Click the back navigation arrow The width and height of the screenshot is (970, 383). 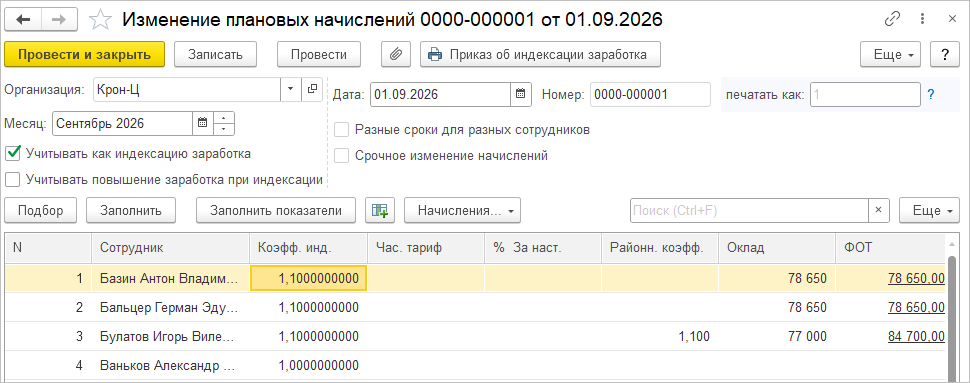click(x=24, y=20)
